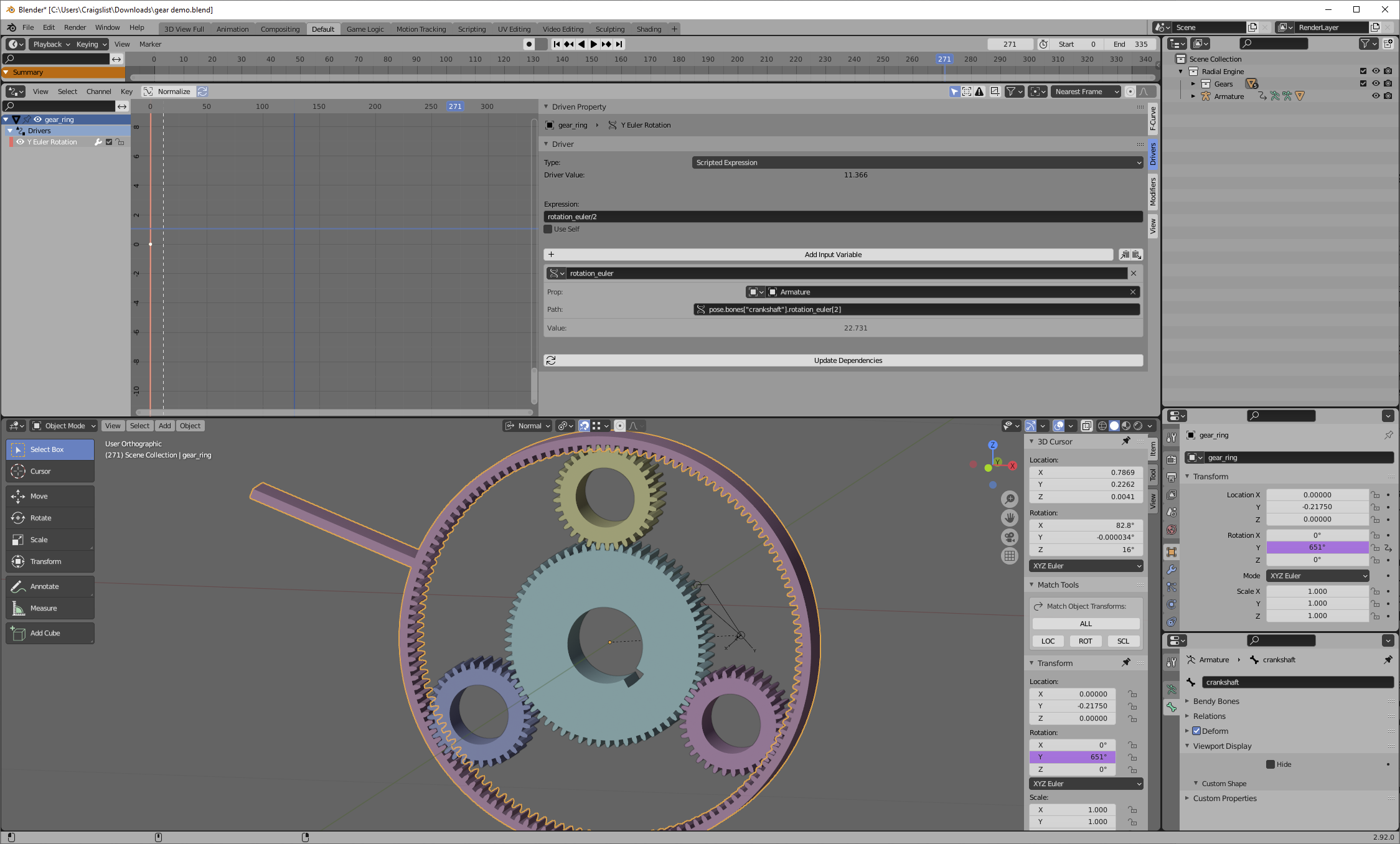Open the Keying dropdown in timeline
The width and height of the screenshot is (1400, 844).
pos(92,44)
